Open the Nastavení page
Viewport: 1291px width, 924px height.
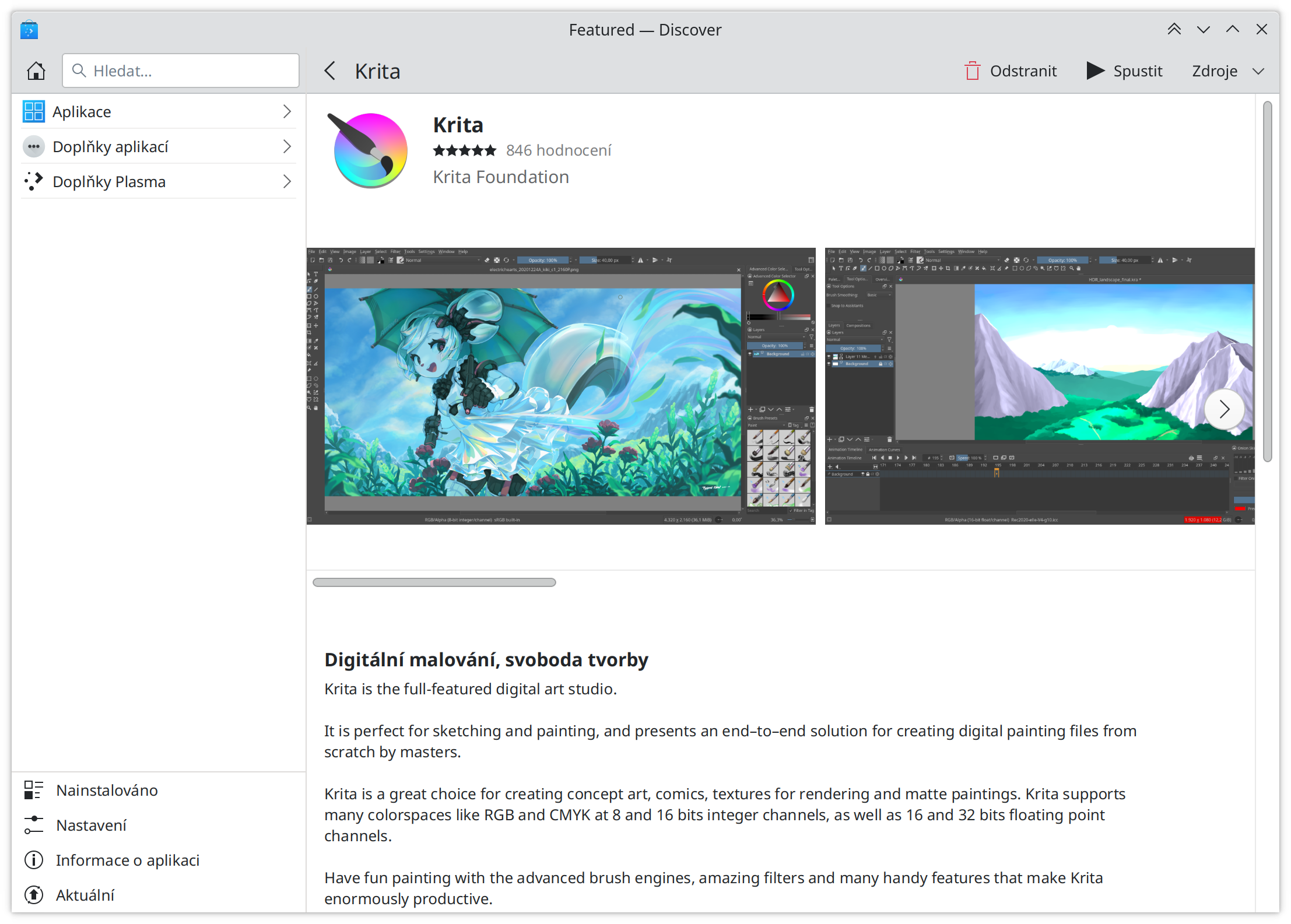coord(158,825)
